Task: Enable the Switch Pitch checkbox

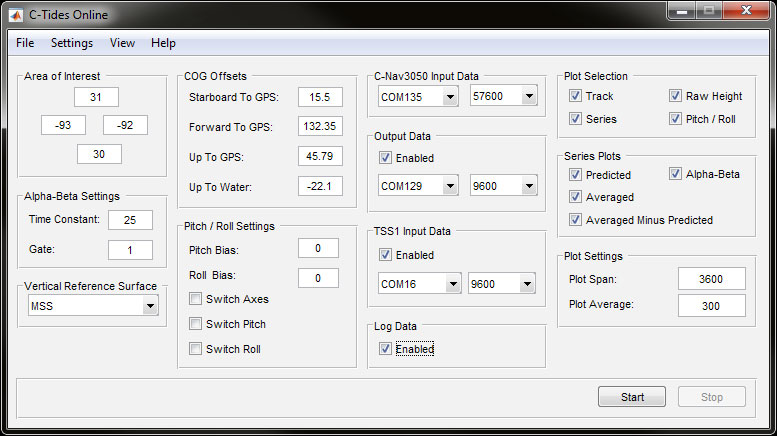Action: (195, 324)
